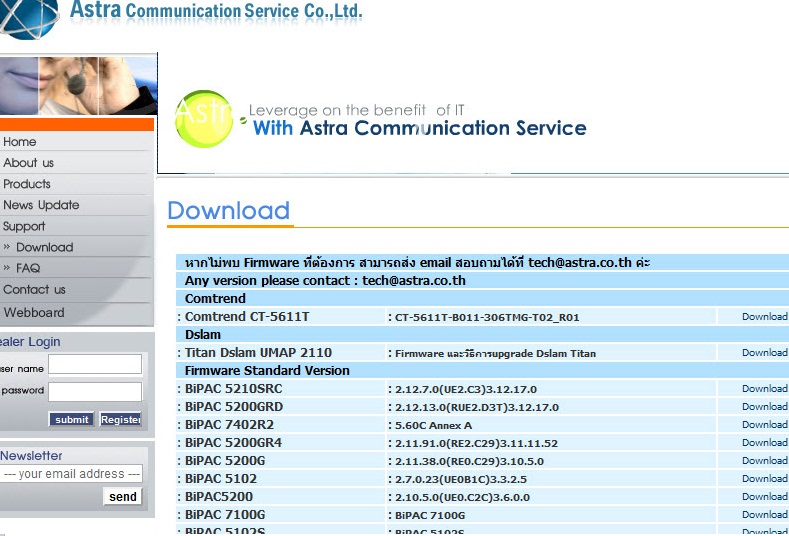Click the 'Dslam' section header
The width and height of the screenshot is (789, 536).
click(203, 335)
